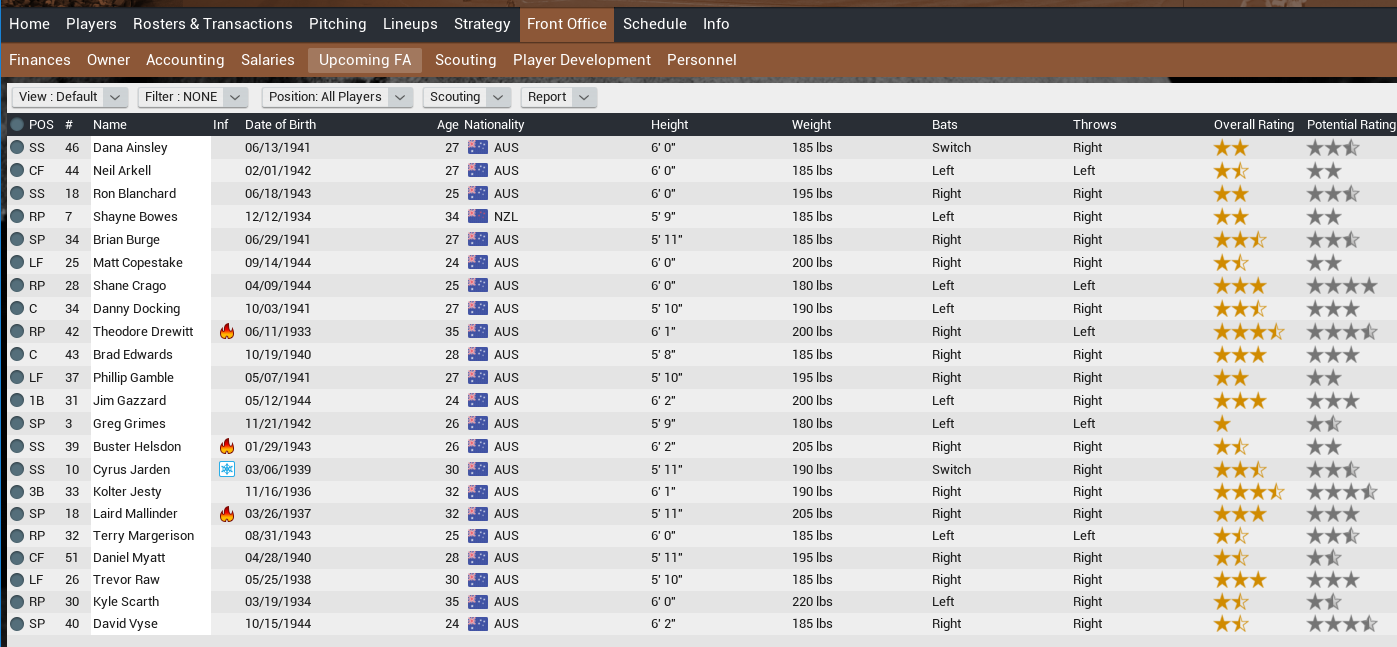The height and width of the screenshot is (647, 1397).
Task: Open the Position: All Players dropdown
Action: pos(337,97)
